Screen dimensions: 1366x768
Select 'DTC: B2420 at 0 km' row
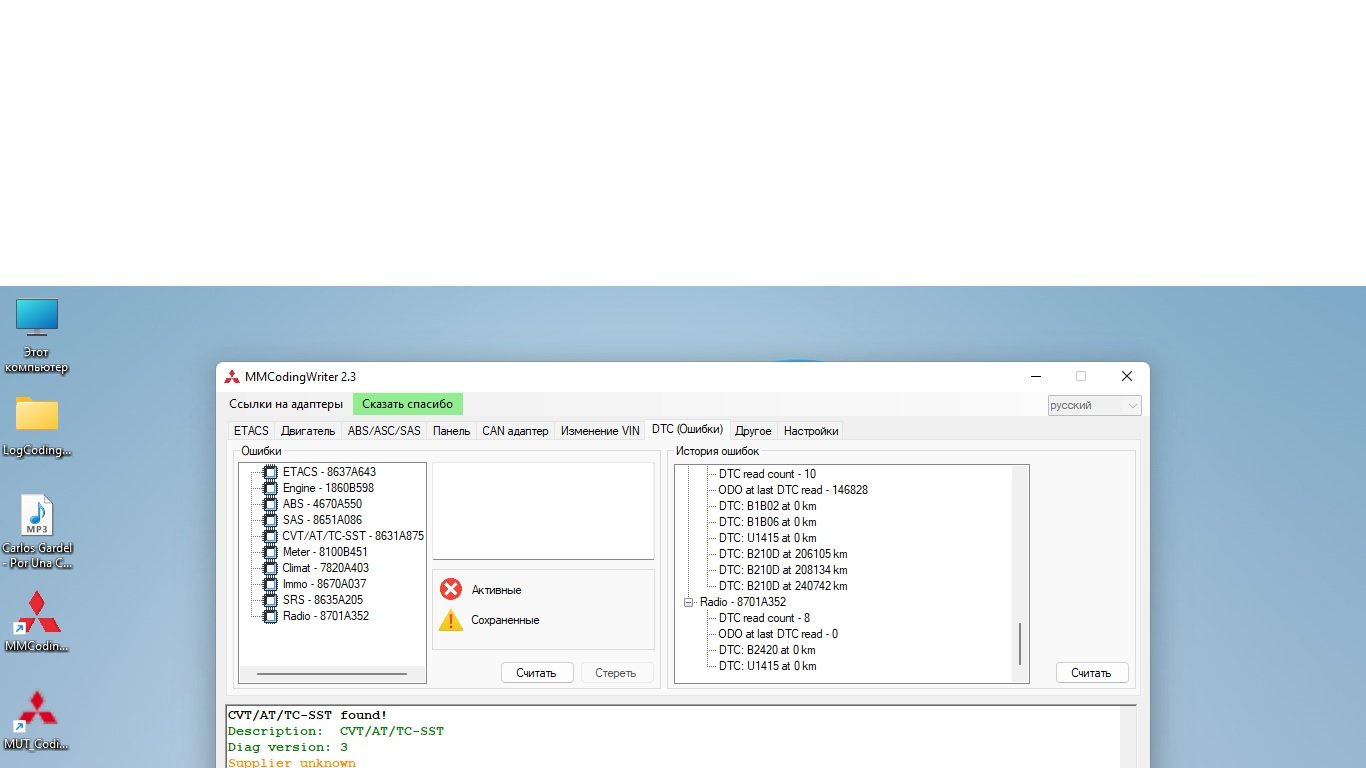click(x=767, y=650)
